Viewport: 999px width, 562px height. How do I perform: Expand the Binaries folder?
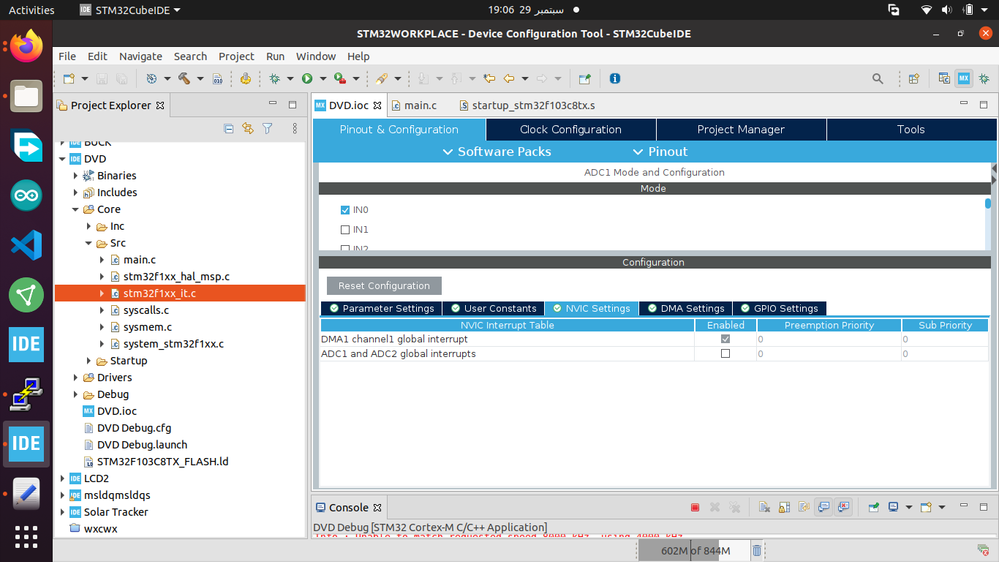75,175
